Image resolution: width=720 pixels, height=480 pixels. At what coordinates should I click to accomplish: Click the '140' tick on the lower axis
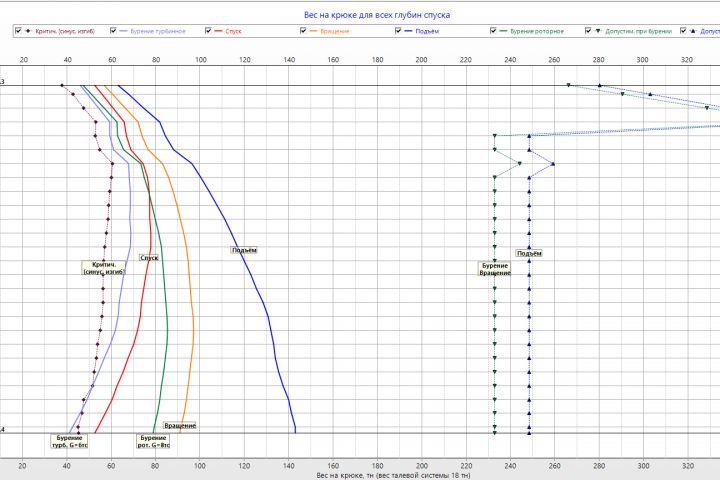coord(288,466)
